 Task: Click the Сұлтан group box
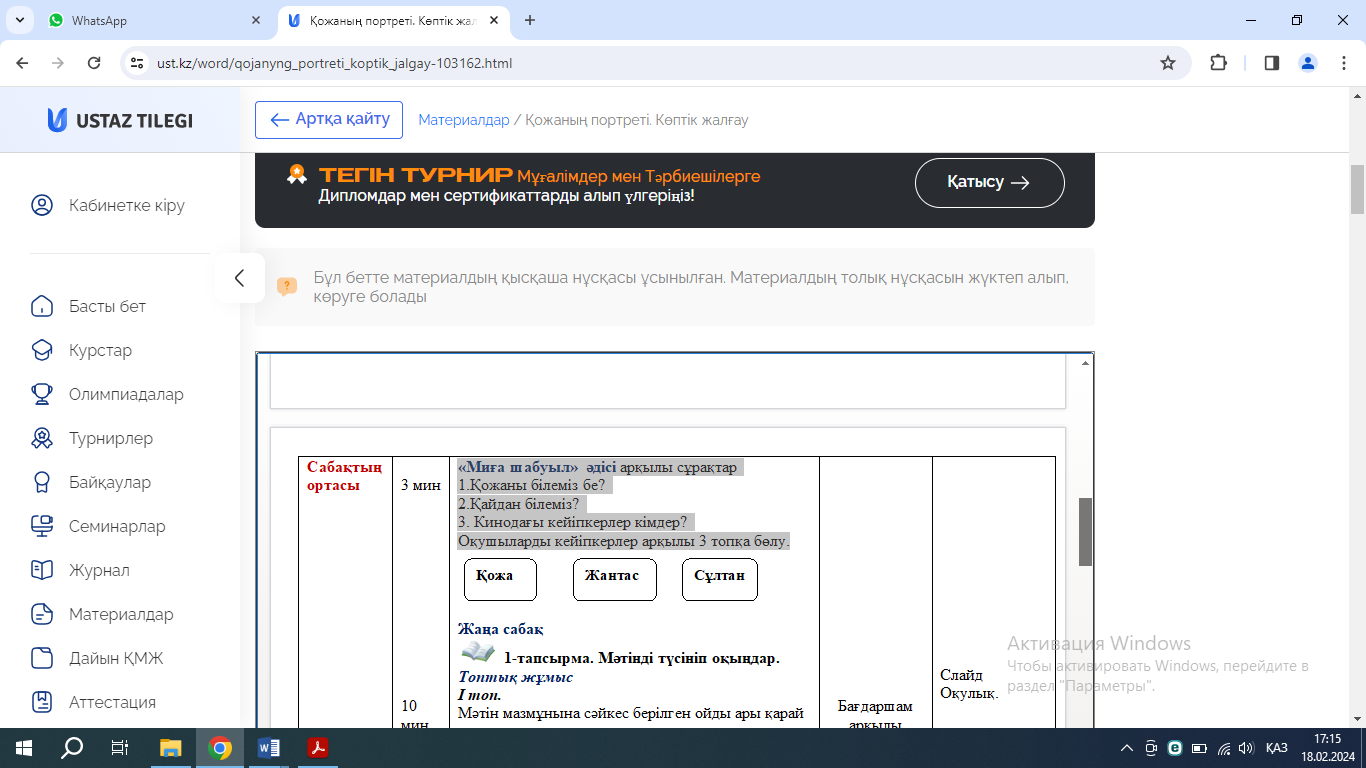(x=720, y=579)
